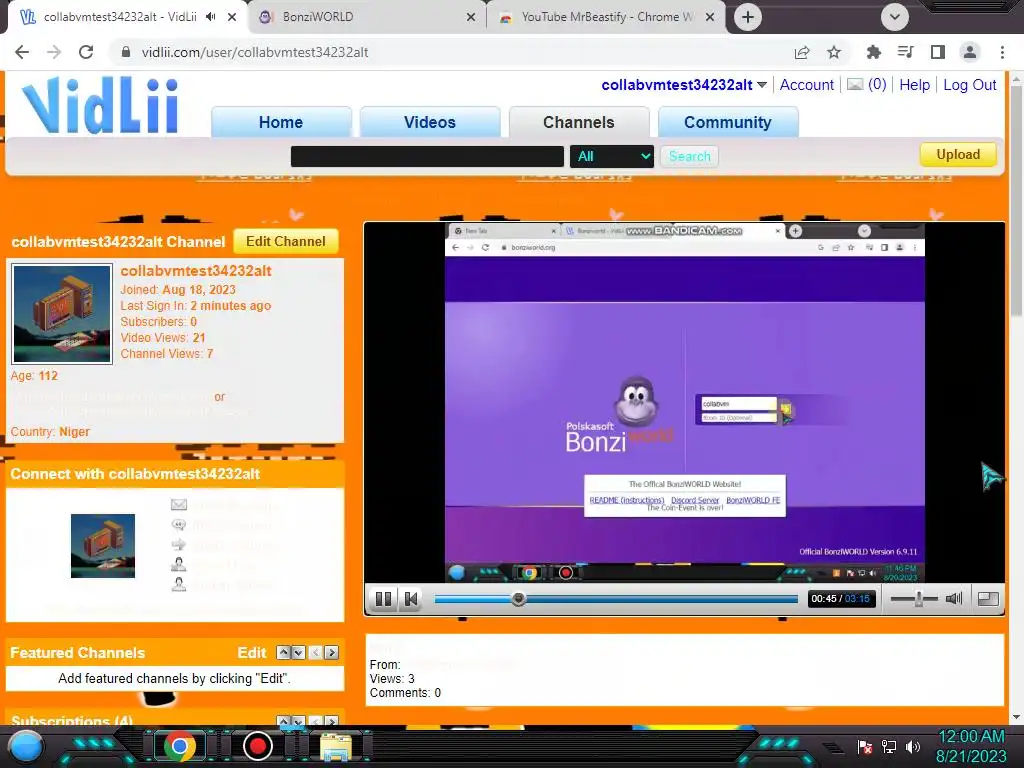The width and height of the screenshot is (1024, 768).
Task: Click the address bar URL
Action: [255, 52]
